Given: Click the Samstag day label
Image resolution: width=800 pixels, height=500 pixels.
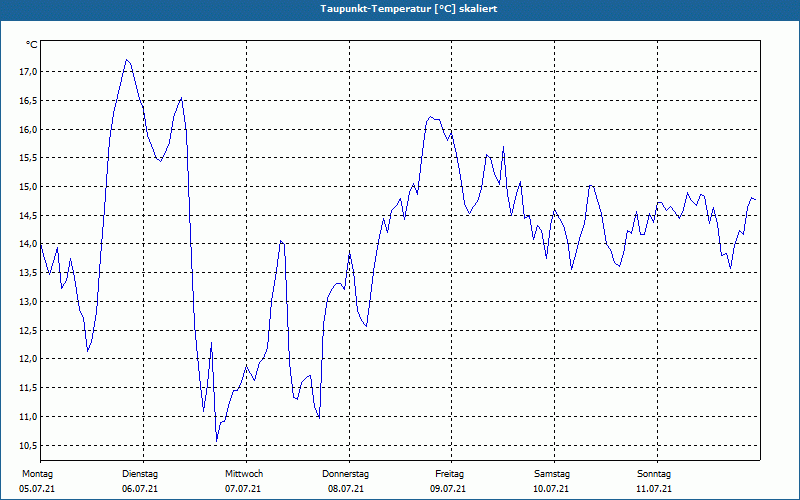Looking at the screenshot, I should click(x=552, y=474).
